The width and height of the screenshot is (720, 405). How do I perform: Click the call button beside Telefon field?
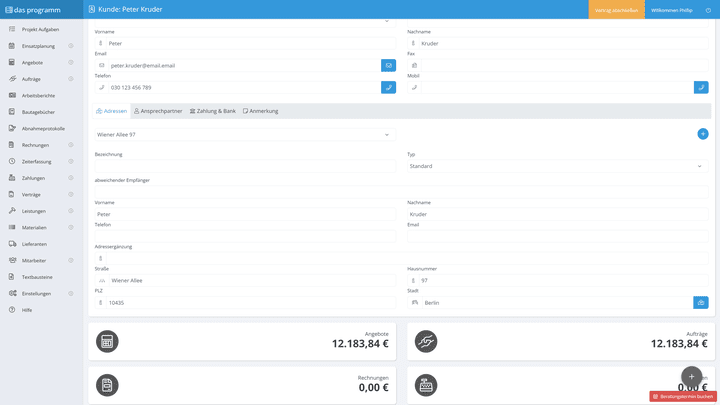click(388, 87)
